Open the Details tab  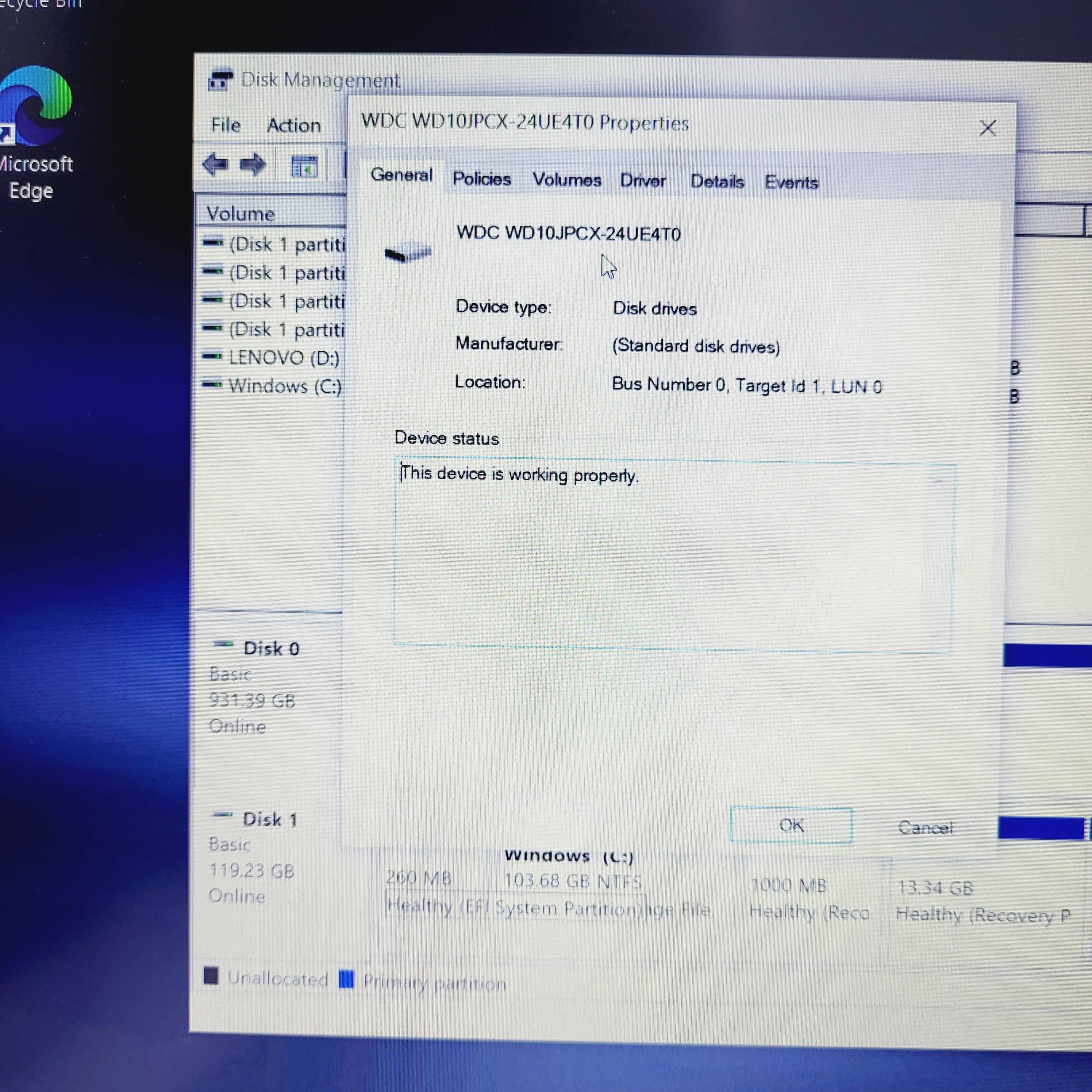717,182
